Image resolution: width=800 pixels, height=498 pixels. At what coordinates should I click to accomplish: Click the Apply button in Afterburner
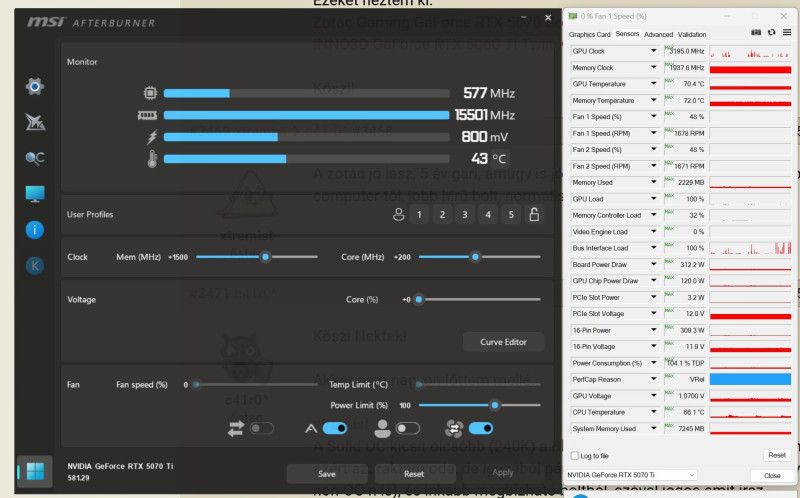pos(503,472)
